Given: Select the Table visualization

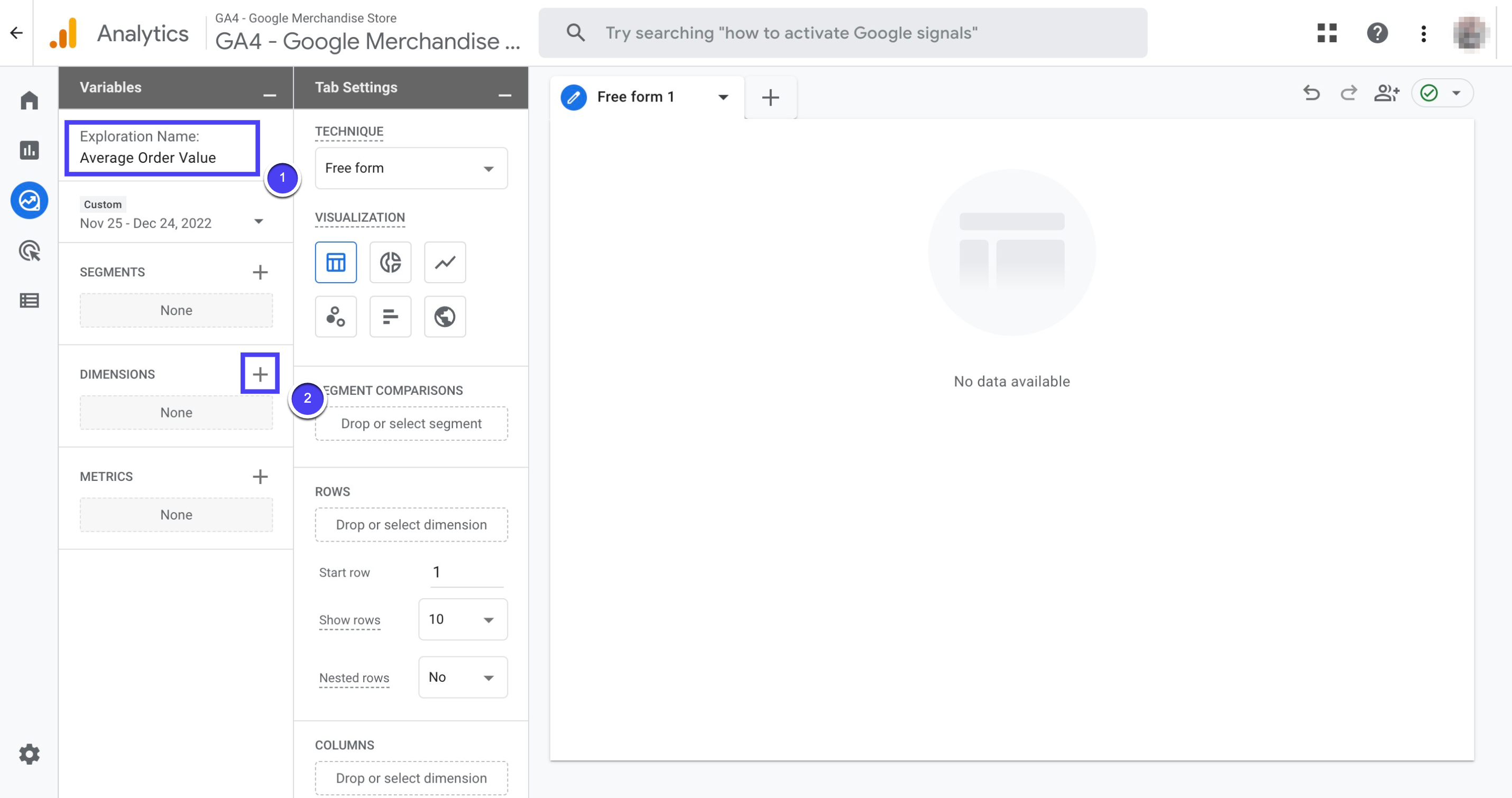Looking at the screenshot, I should coord(336,262).
